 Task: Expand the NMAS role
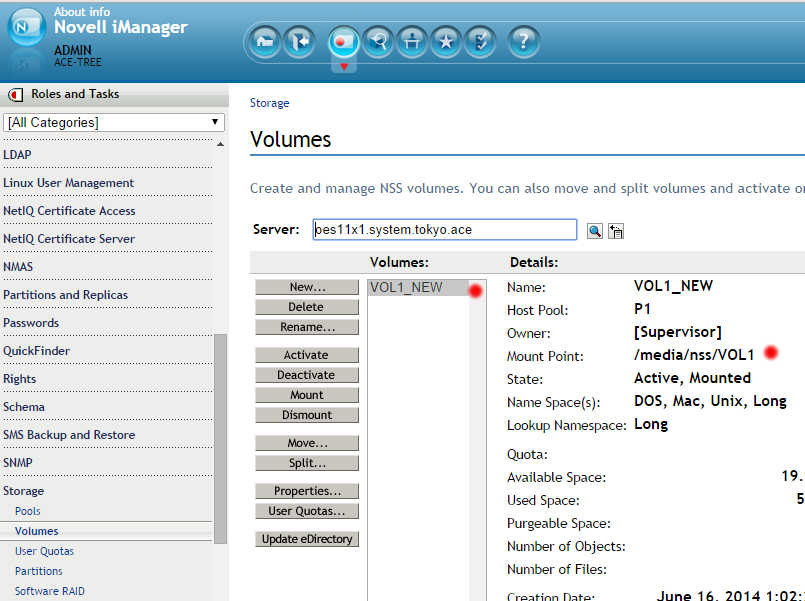[18, 266]
